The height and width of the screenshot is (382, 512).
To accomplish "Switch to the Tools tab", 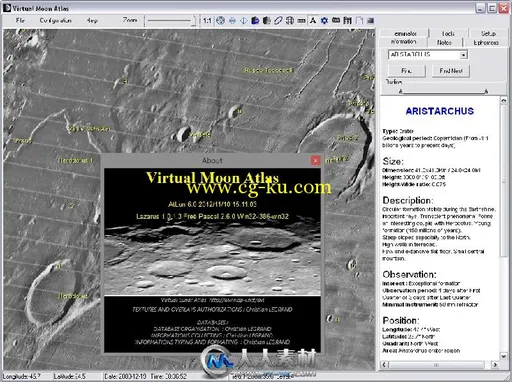I will pos(448,33).
